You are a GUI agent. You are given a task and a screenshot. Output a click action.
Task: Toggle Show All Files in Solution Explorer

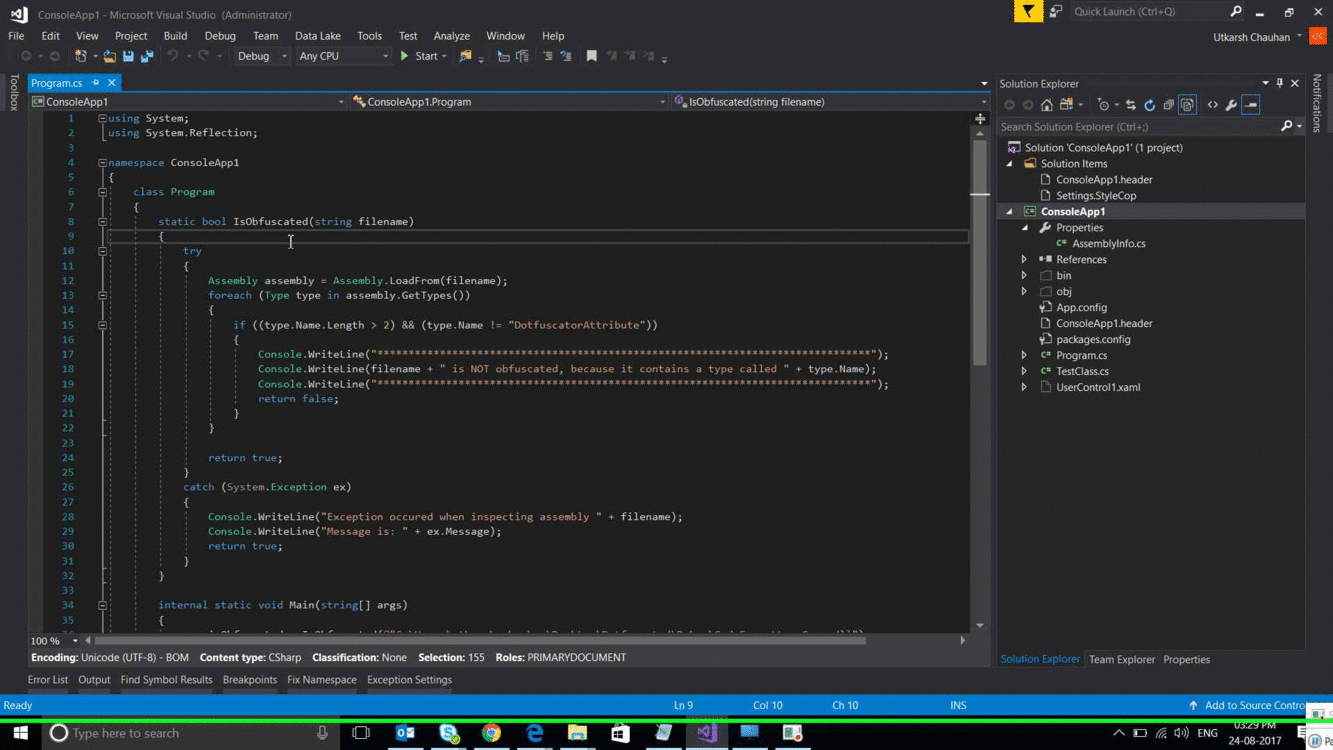point(1187,104)
